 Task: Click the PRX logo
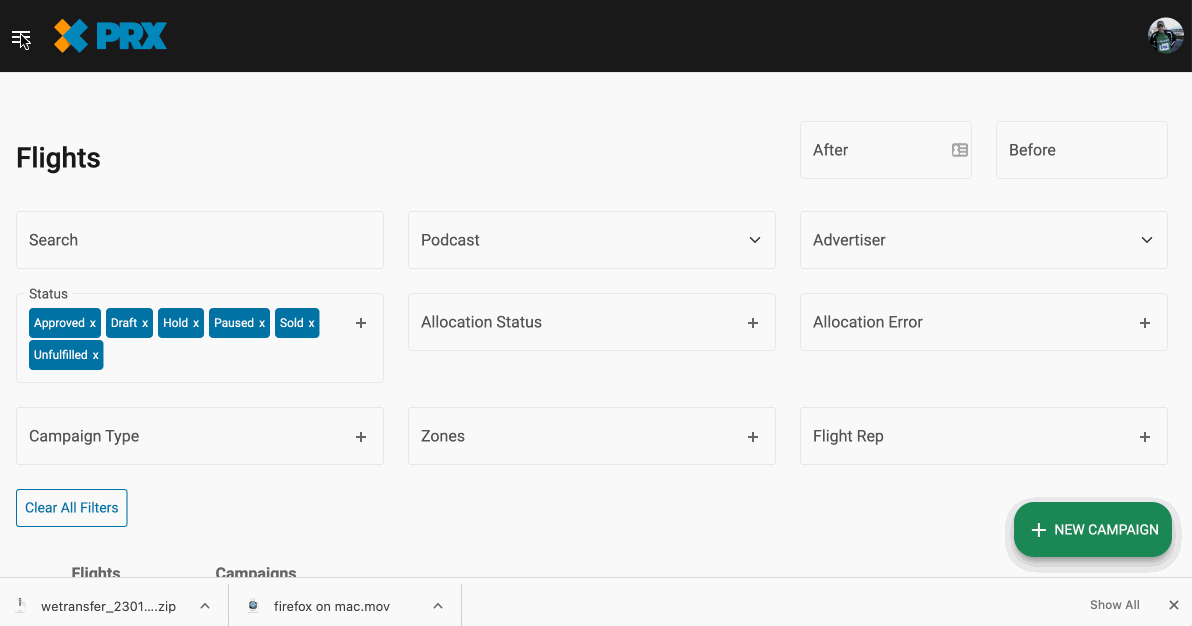coord(110,36)
